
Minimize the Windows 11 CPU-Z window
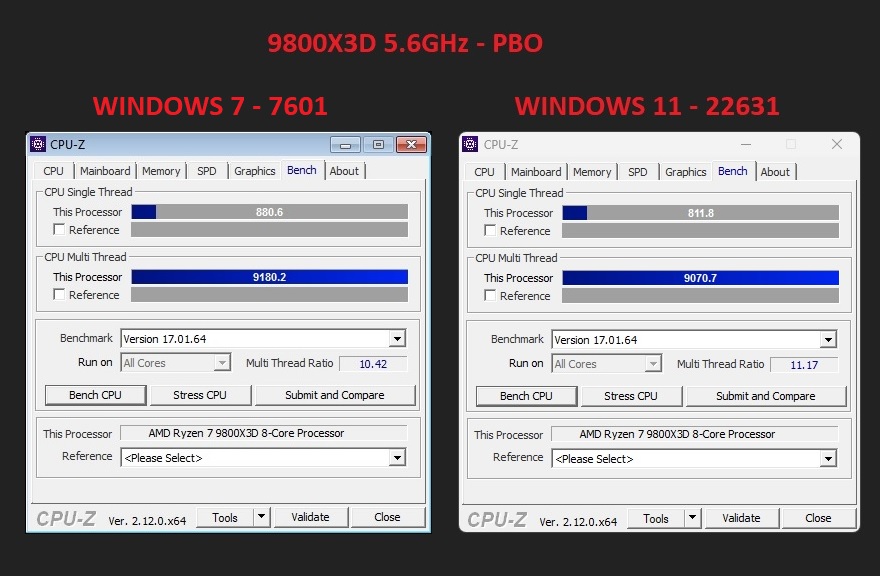(x=746, y=144)
